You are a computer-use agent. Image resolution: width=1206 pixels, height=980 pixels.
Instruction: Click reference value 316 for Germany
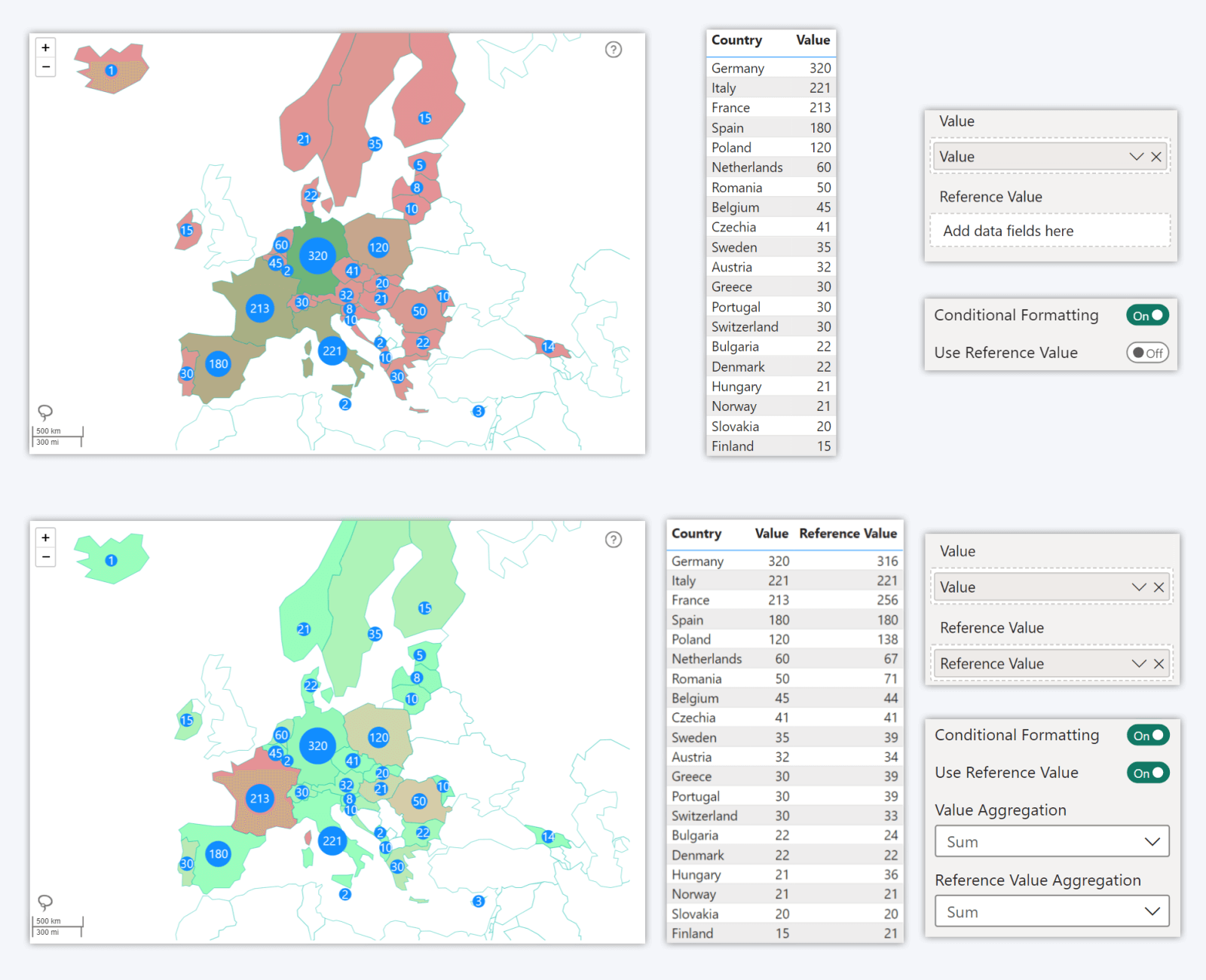tap(887, 561)
